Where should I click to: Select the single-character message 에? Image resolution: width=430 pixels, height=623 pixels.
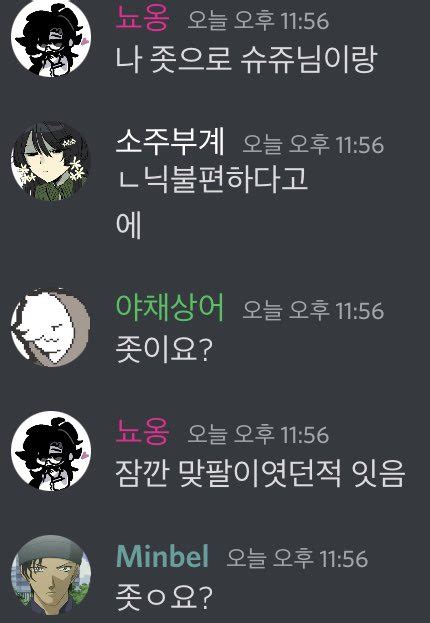coord(129,225)
